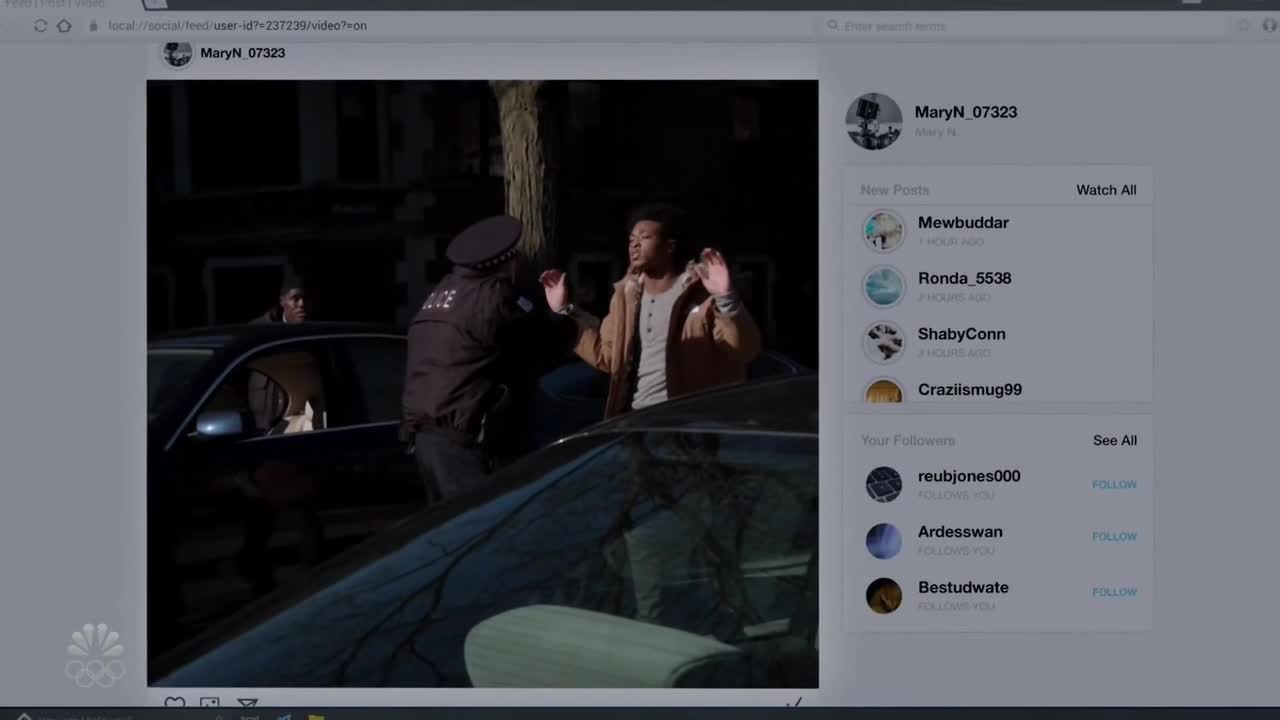Click 'See All' in Your Followers
The width and height of the screenshot is (1280, 720).
click(x=1114, y=440)
